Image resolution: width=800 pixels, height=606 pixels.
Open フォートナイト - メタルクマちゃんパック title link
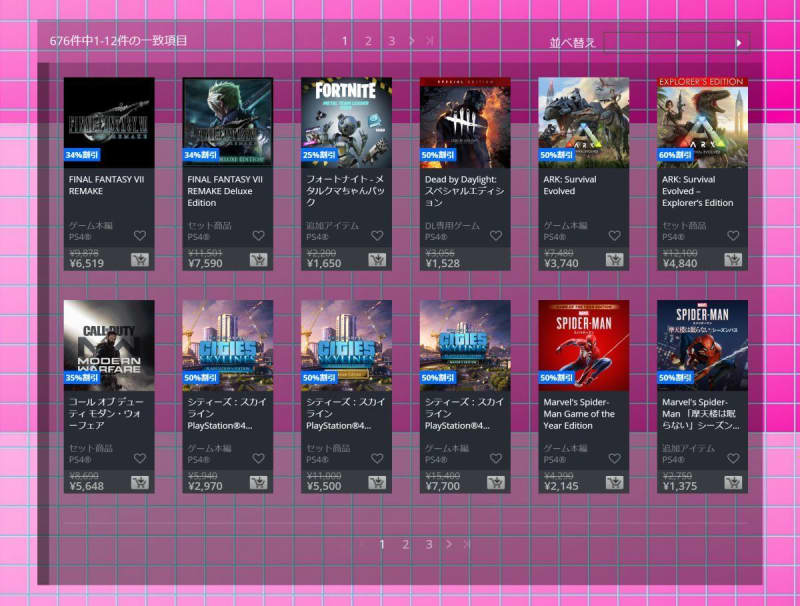tap(345, 191)
